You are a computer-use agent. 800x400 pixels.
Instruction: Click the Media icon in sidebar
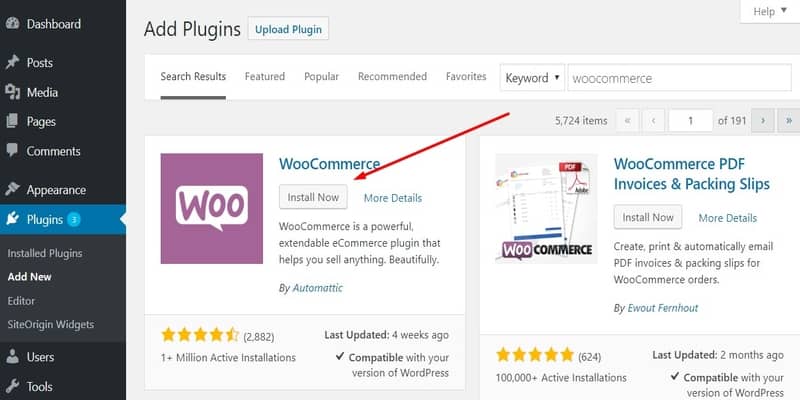pos(12,92)
